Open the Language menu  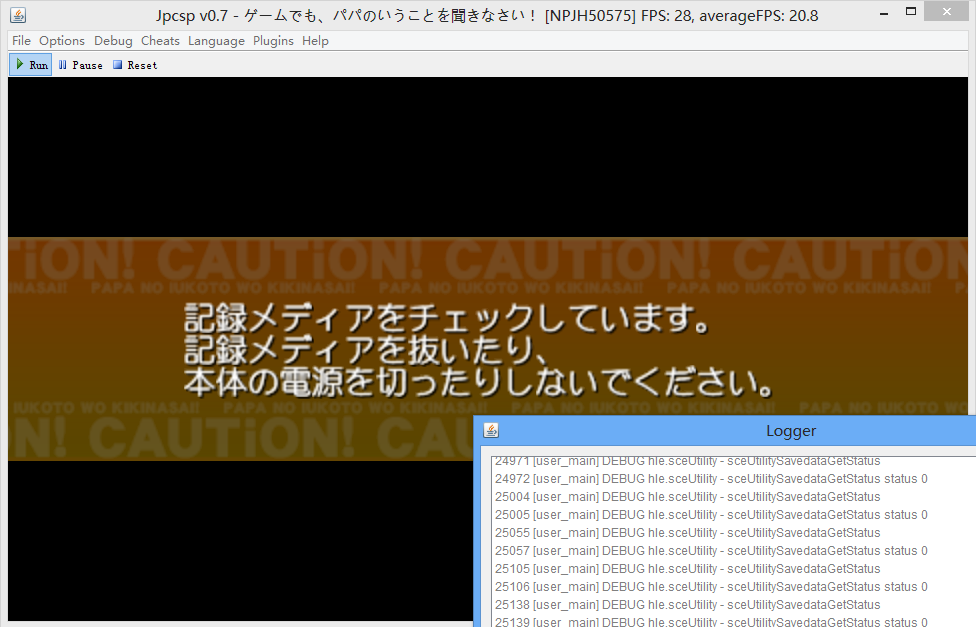[x=216, y=41]
